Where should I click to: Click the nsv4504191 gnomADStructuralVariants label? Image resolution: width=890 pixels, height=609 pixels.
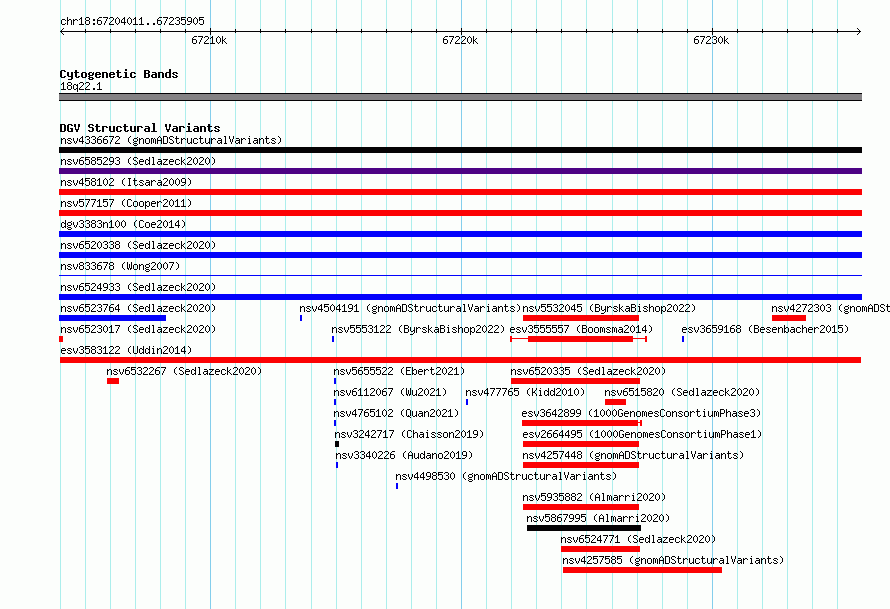click(x=410, y=308)
